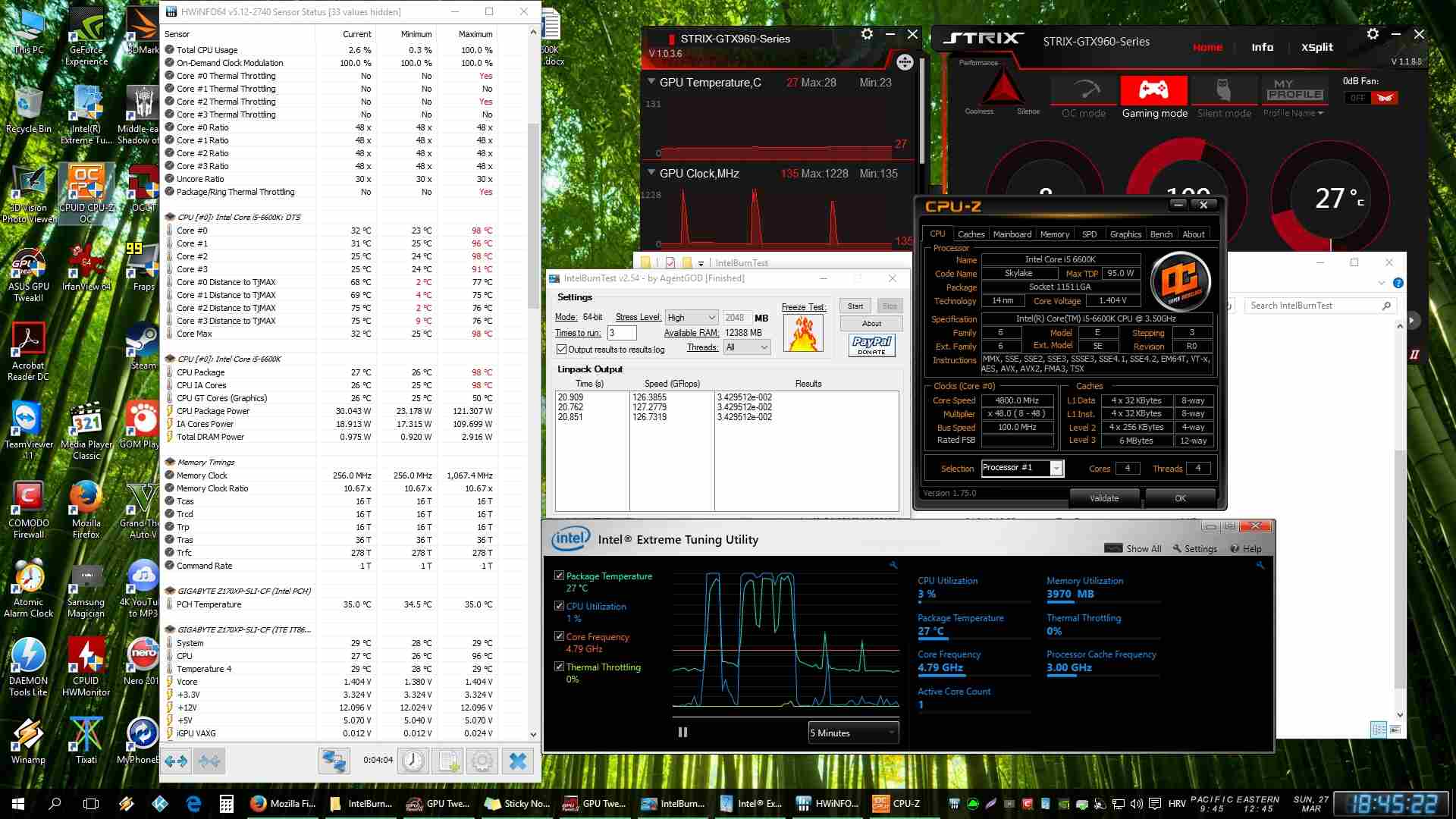The height and width of the screenshot is (819, 1456).
Task: Click the IntelBurnTest Start button
Action: [855, 306]
